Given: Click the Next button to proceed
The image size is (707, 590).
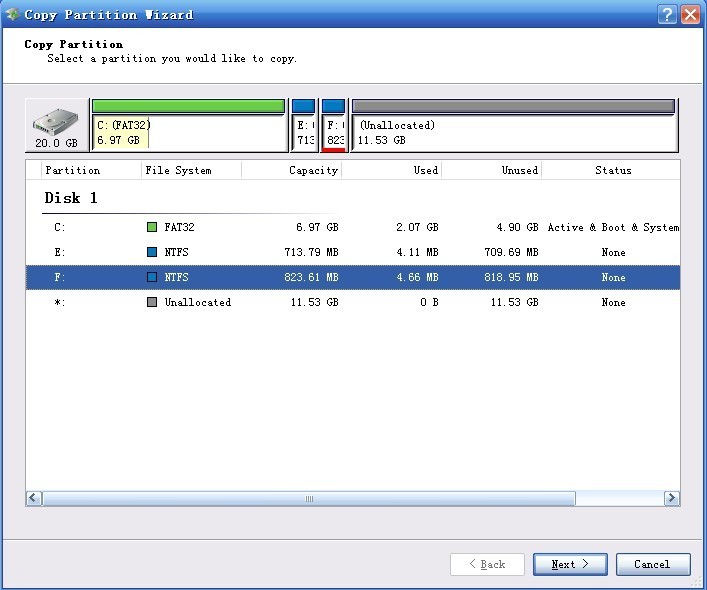Looking at the screenshot, I should (x=569, y=564).
